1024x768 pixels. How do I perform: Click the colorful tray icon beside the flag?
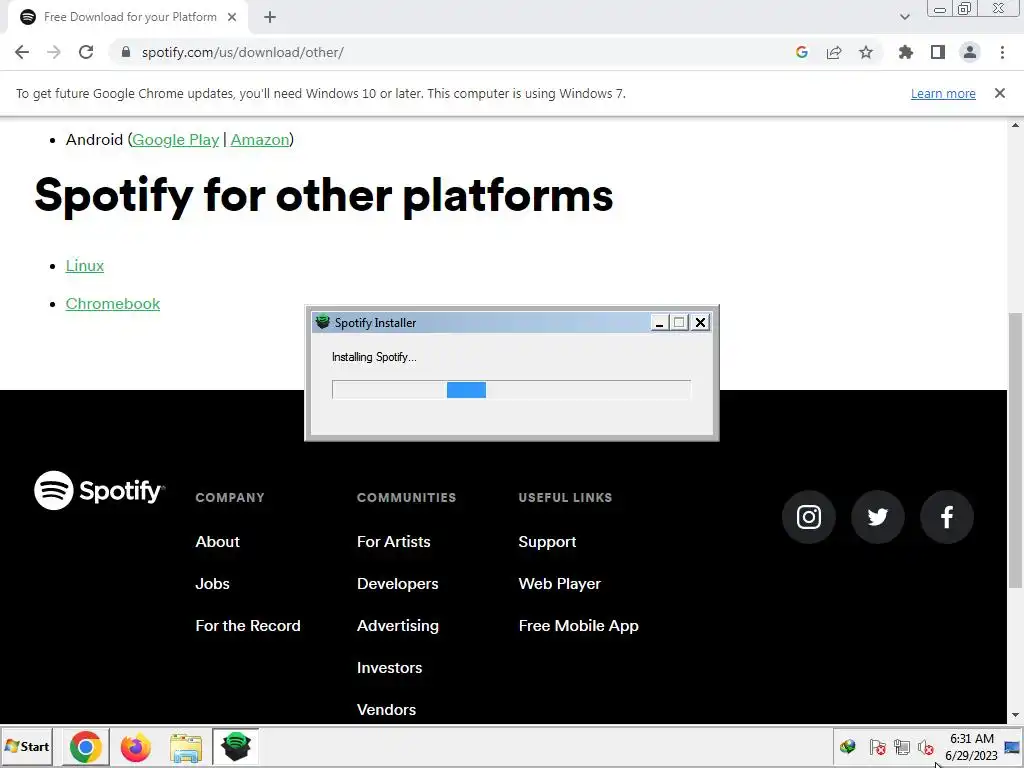click(x=848, y=746)
